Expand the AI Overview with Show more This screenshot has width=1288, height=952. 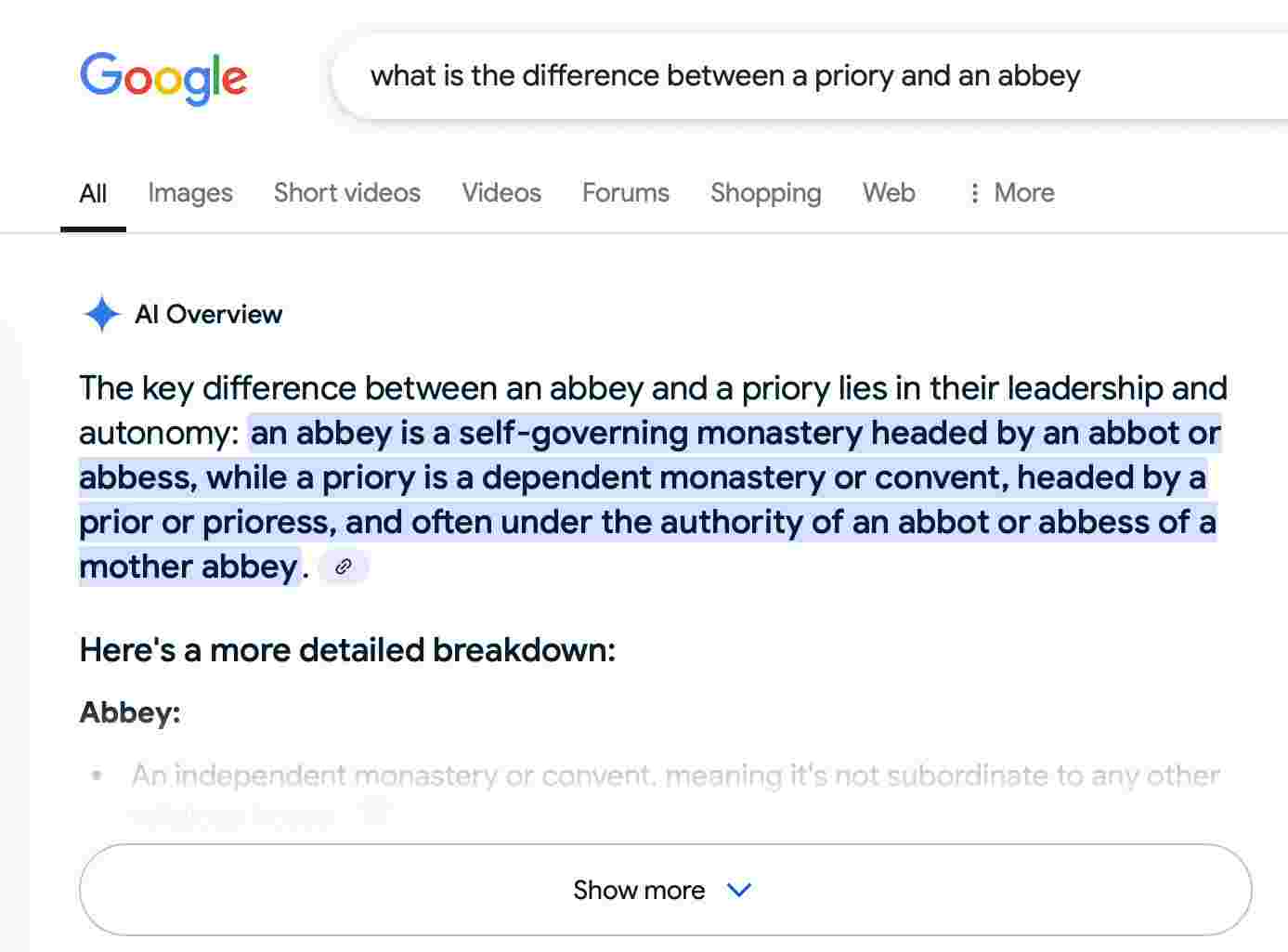[639, 890]
